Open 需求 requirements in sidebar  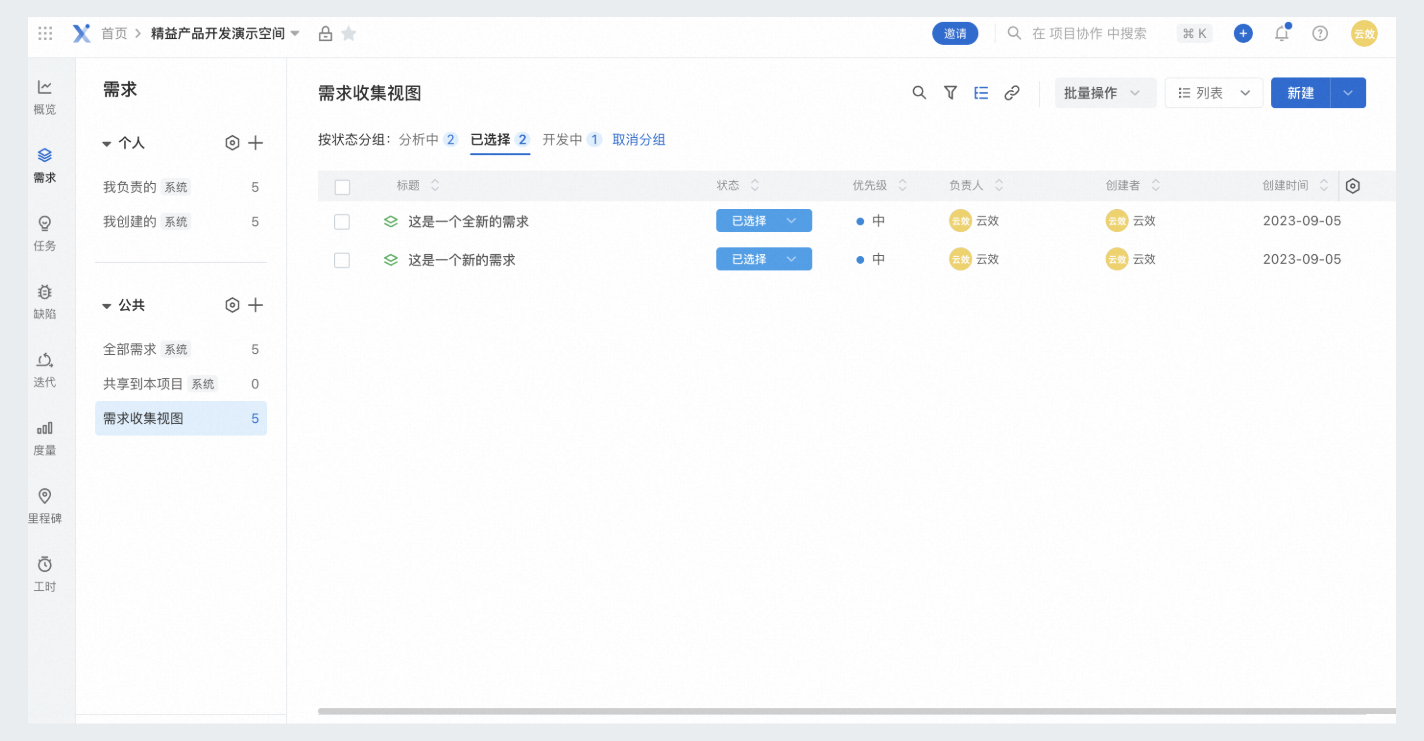[45, 165]
